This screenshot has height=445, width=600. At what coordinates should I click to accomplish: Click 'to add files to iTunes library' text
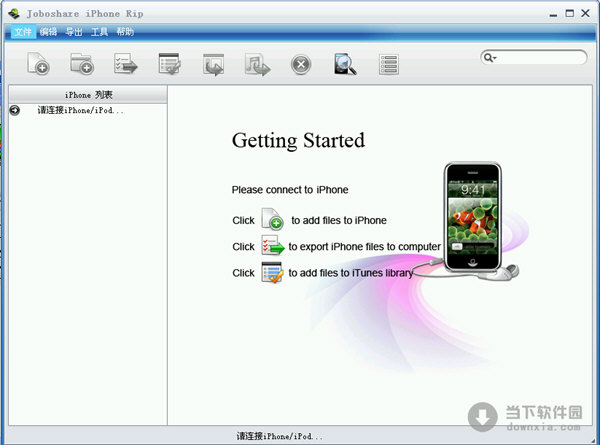(351, 273)
